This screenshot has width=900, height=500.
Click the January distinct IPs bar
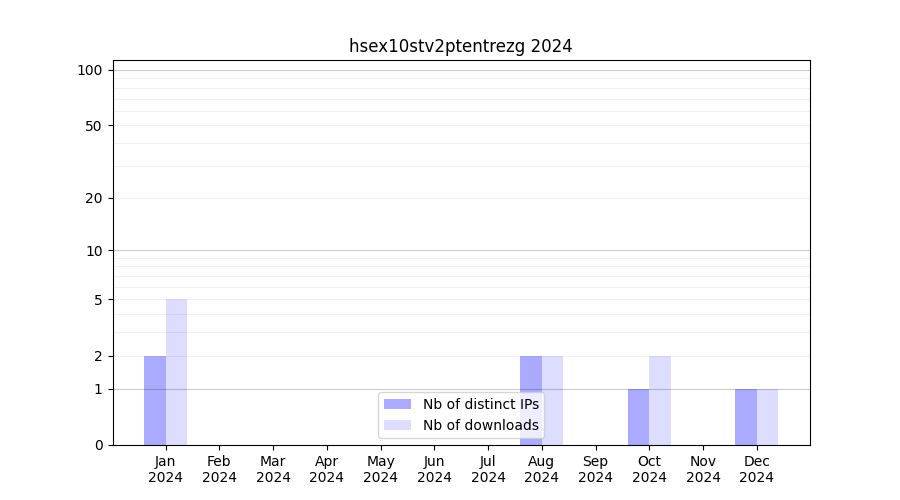155,400
